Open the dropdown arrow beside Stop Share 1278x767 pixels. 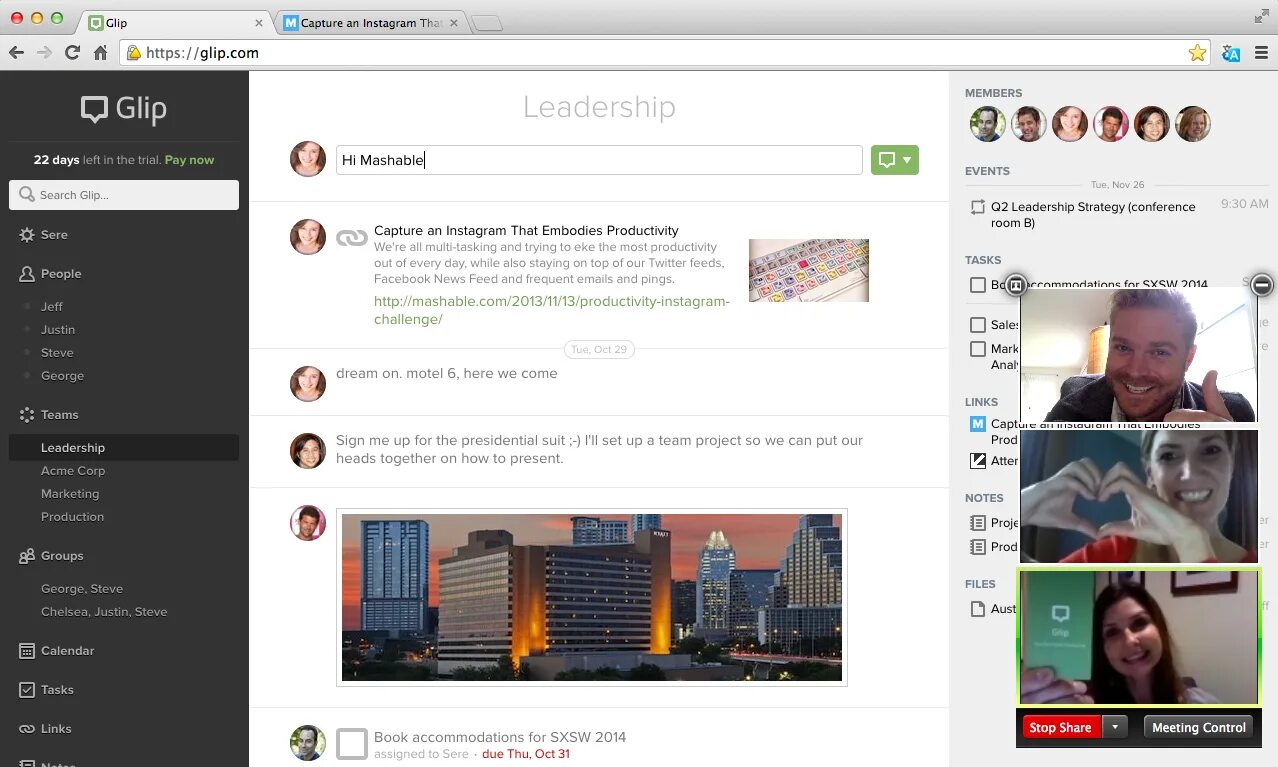coord(1115,727)
